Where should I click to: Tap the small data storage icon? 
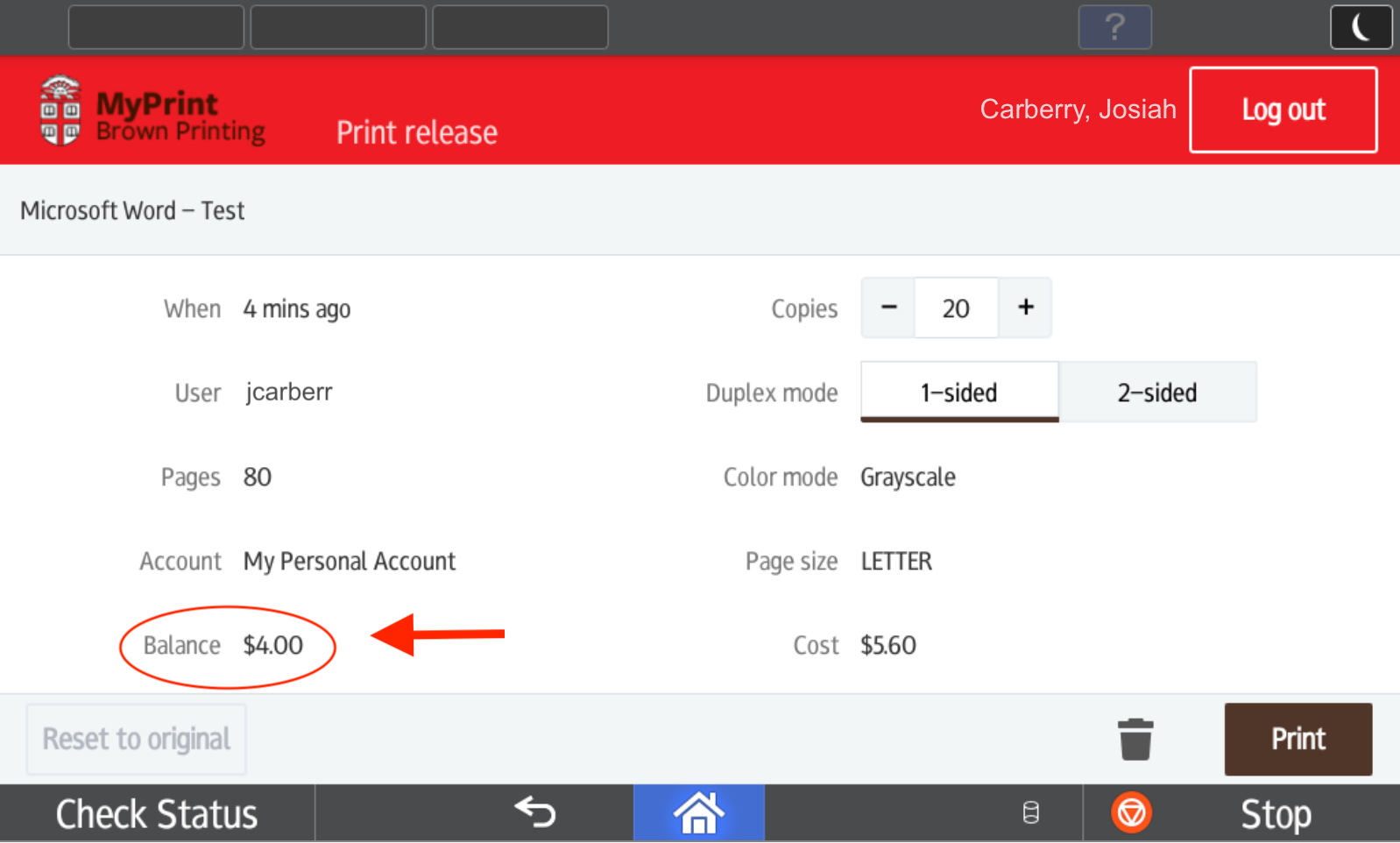pos(1031,813)
